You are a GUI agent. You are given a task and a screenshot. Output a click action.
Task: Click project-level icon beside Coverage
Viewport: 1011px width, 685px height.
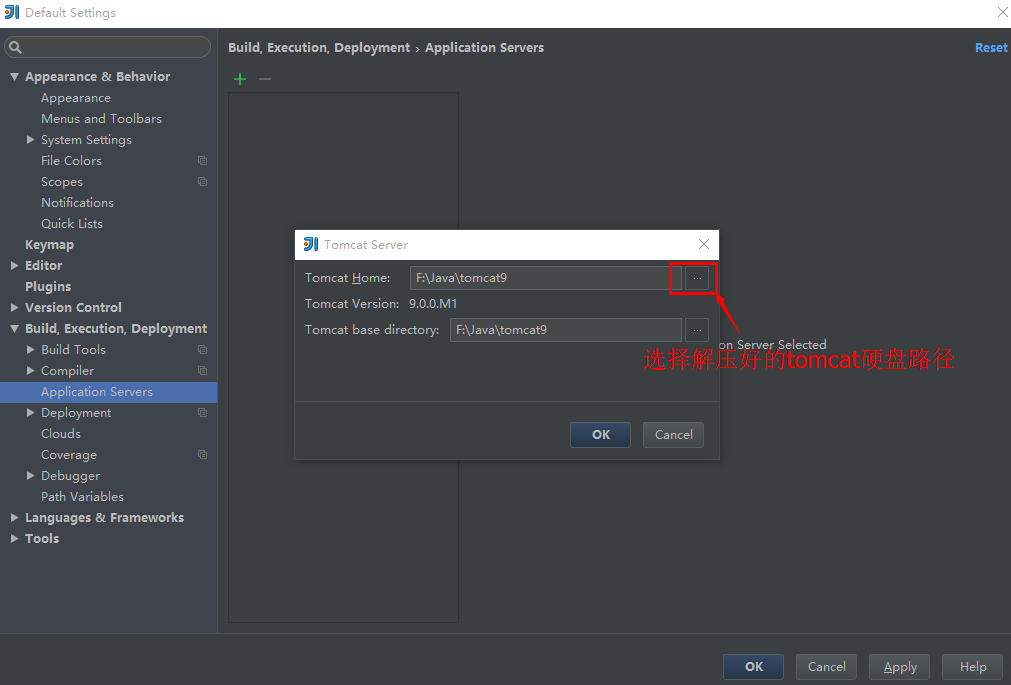click(202, 455)
